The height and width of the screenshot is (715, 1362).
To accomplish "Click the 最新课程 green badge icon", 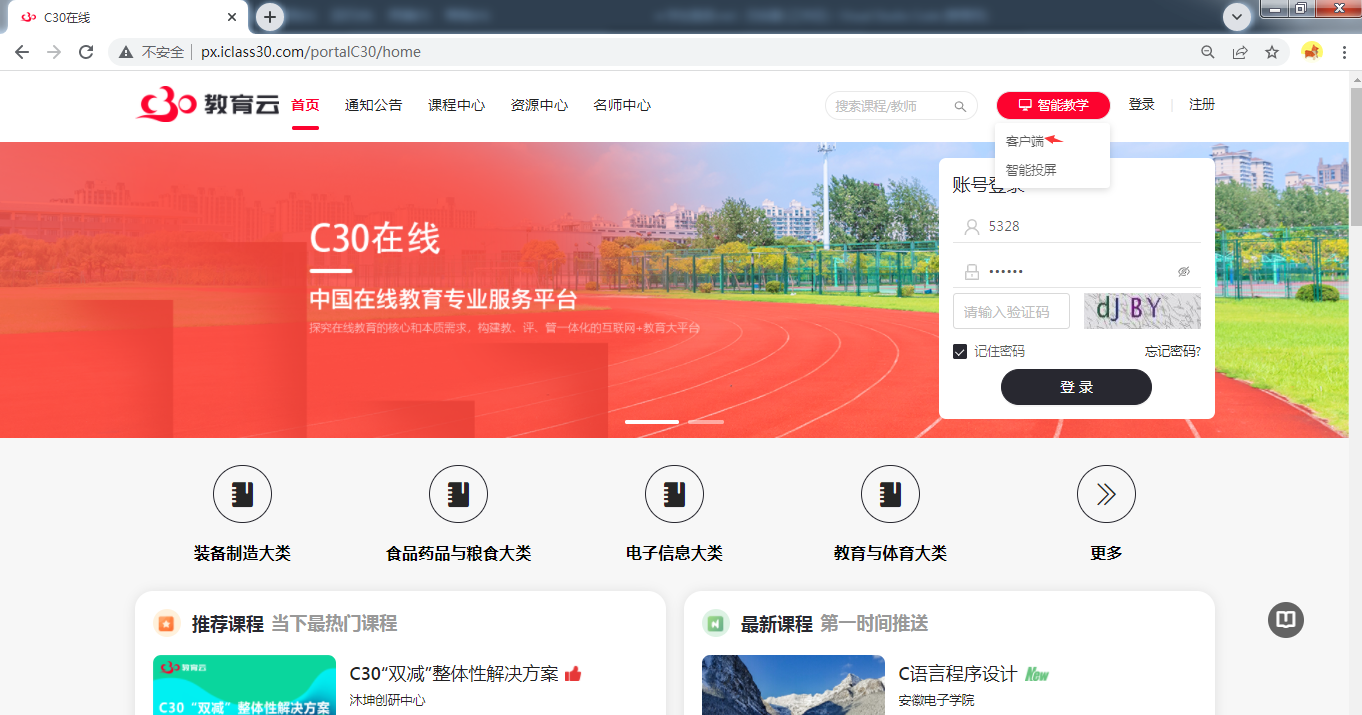I will [715, 624].
